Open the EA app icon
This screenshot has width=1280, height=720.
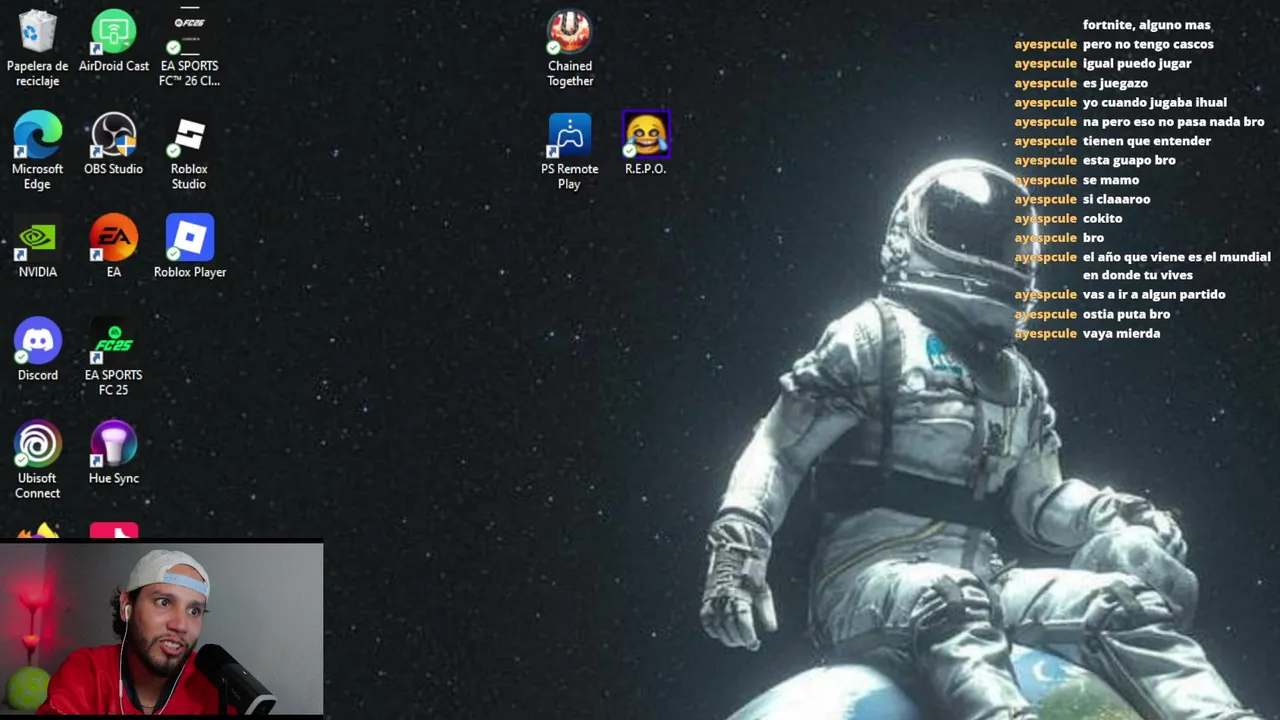(114, 247)
